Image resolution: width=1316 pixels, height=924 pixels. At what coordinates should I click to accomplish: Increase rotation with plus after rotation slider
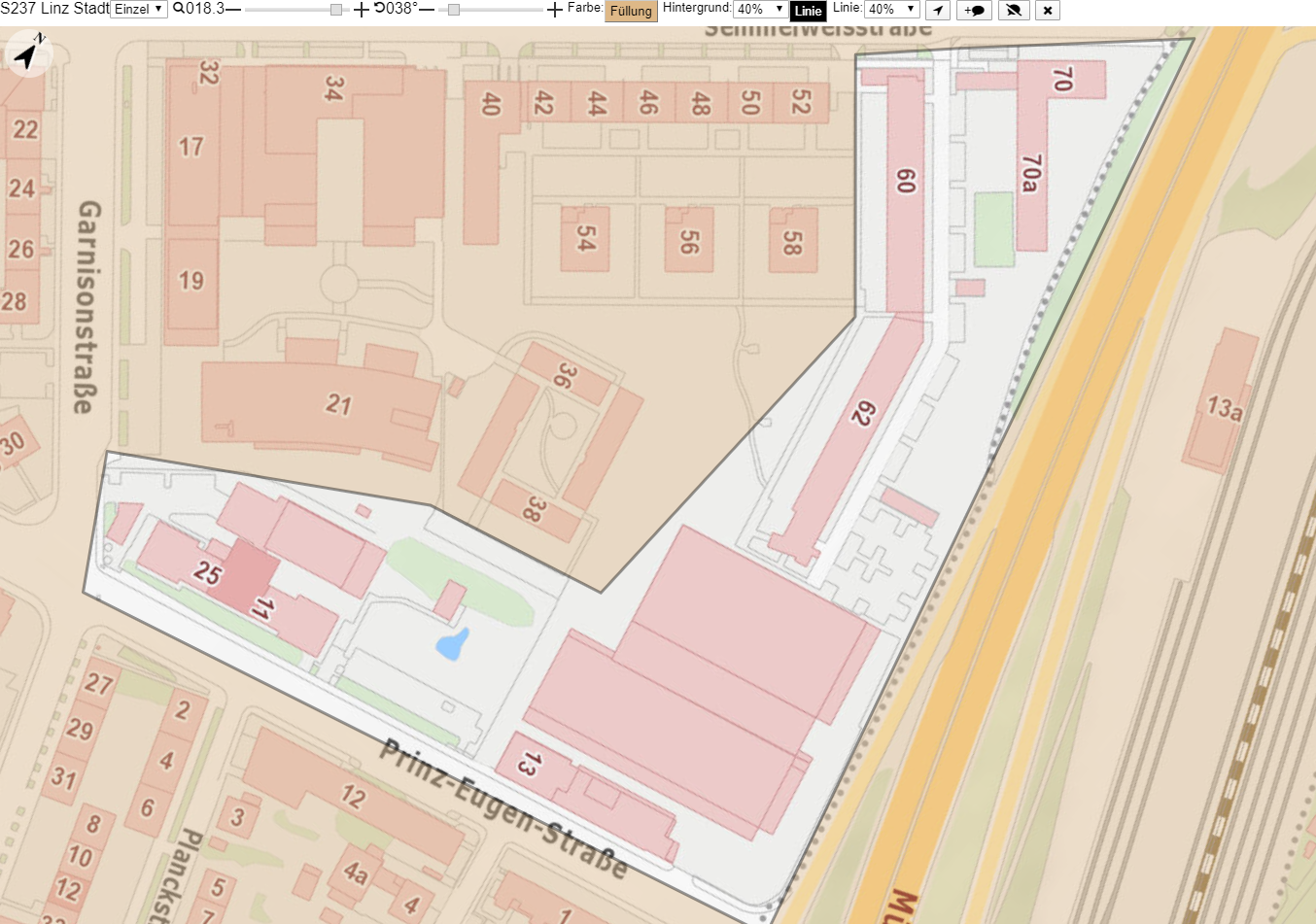click(555, 10)
